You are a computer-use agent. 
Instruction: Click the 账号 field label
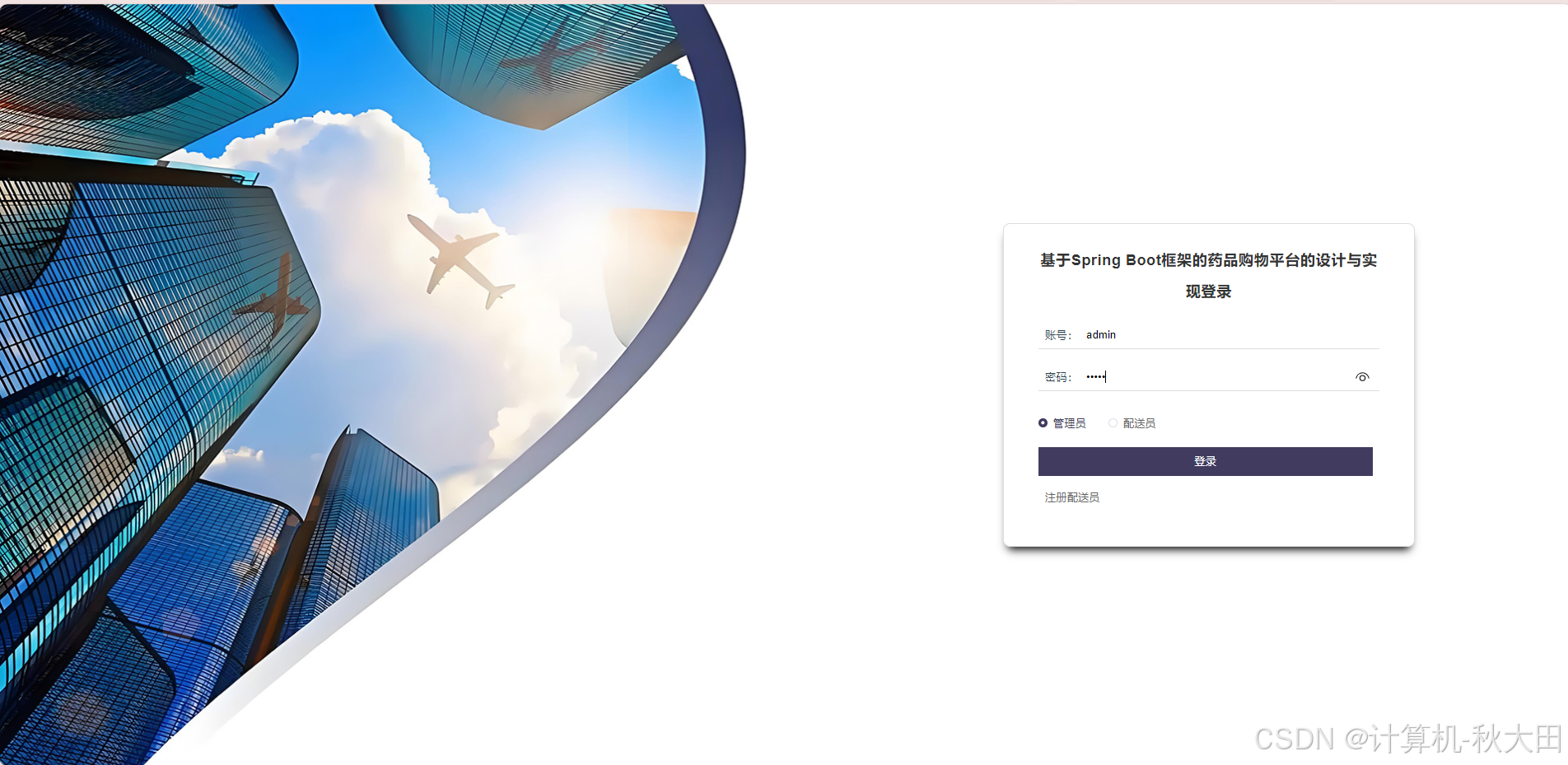click(1057, 335)
